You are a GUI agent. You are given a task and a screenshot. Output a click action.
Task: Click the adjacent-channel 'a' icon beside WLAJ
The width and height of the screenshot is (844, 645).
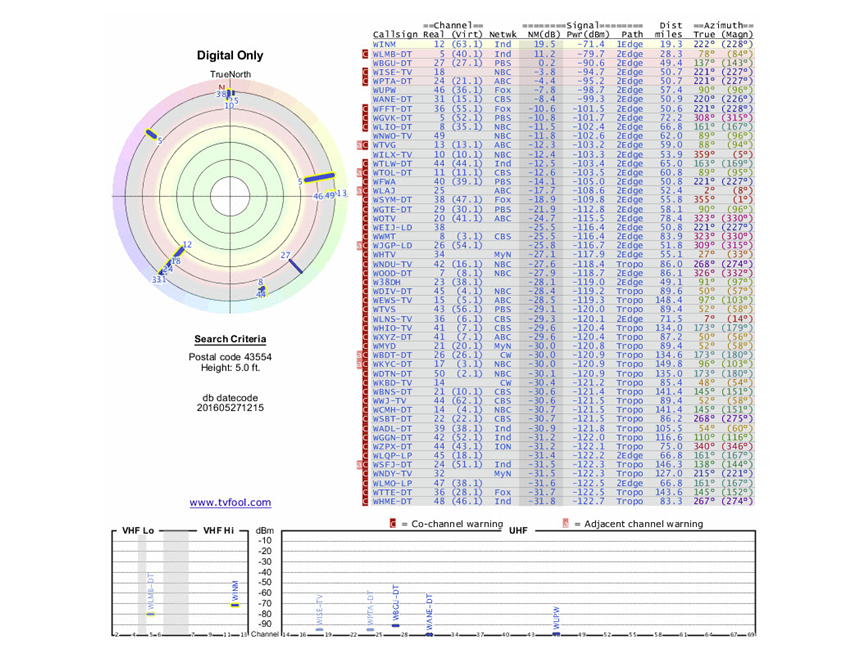click(x=360, y=191)
